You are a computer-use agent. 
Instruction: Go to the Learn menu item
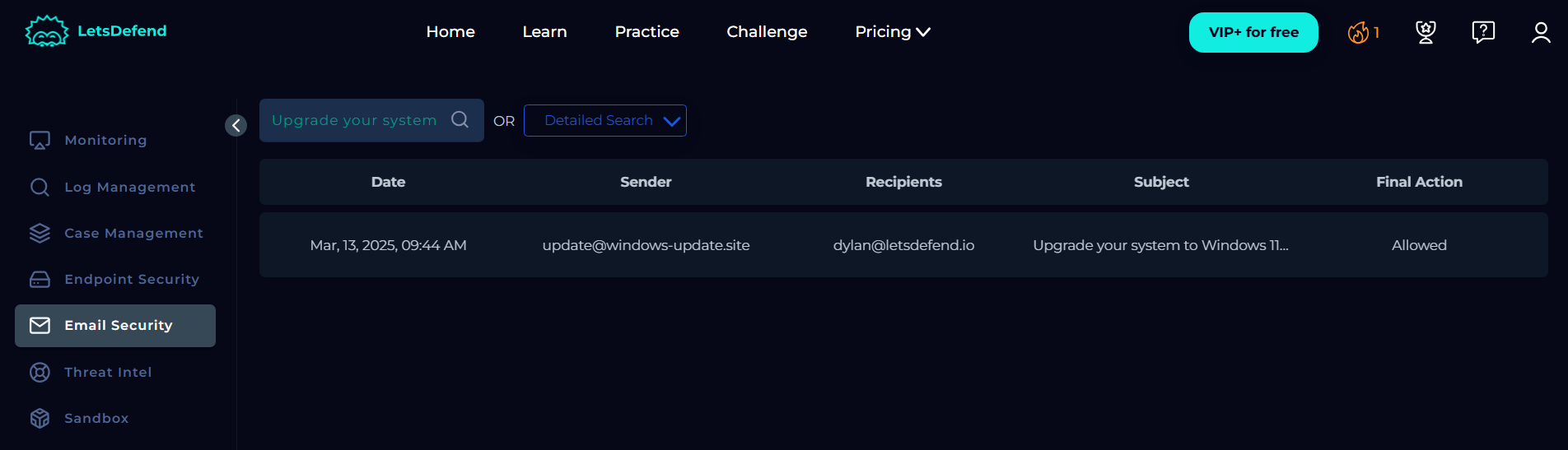tap(544, 31)
